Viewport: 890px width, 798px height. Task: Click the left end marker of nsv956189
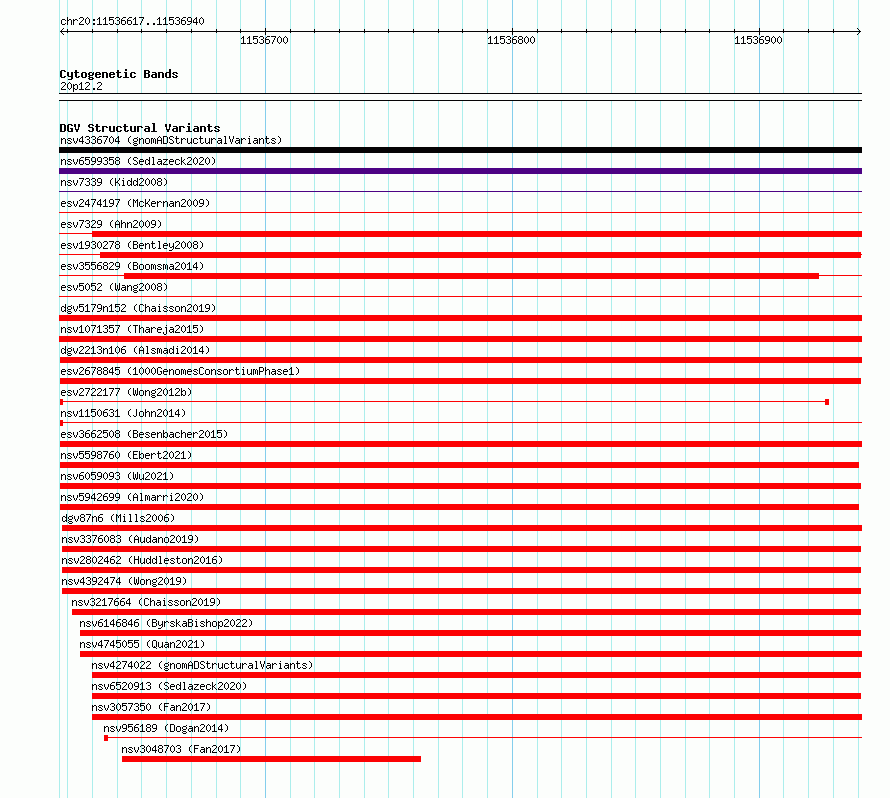[106, 738]
